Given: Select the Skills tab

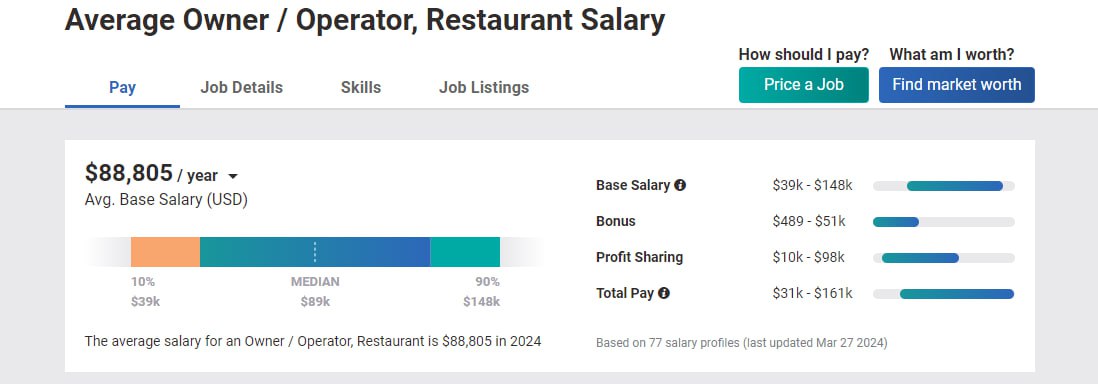Looking at the screenshot, I should (x=361, y=88).
